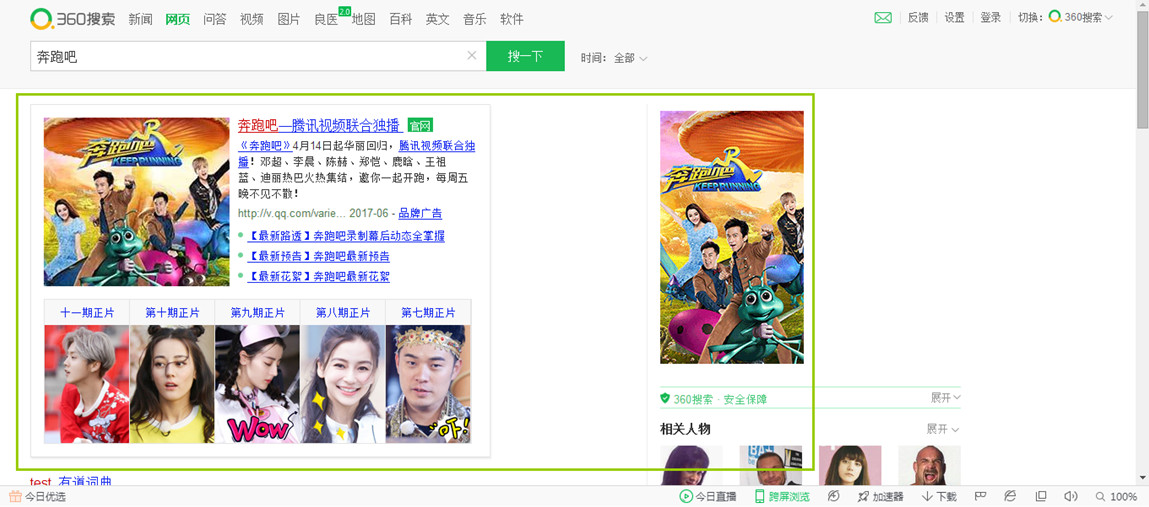Click the 360搜索 logo

(73, 18)
